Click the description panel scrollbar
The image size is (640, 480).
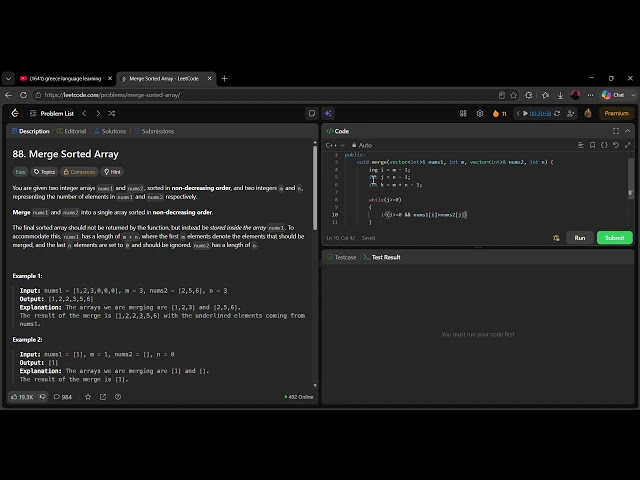coord(315,188)
